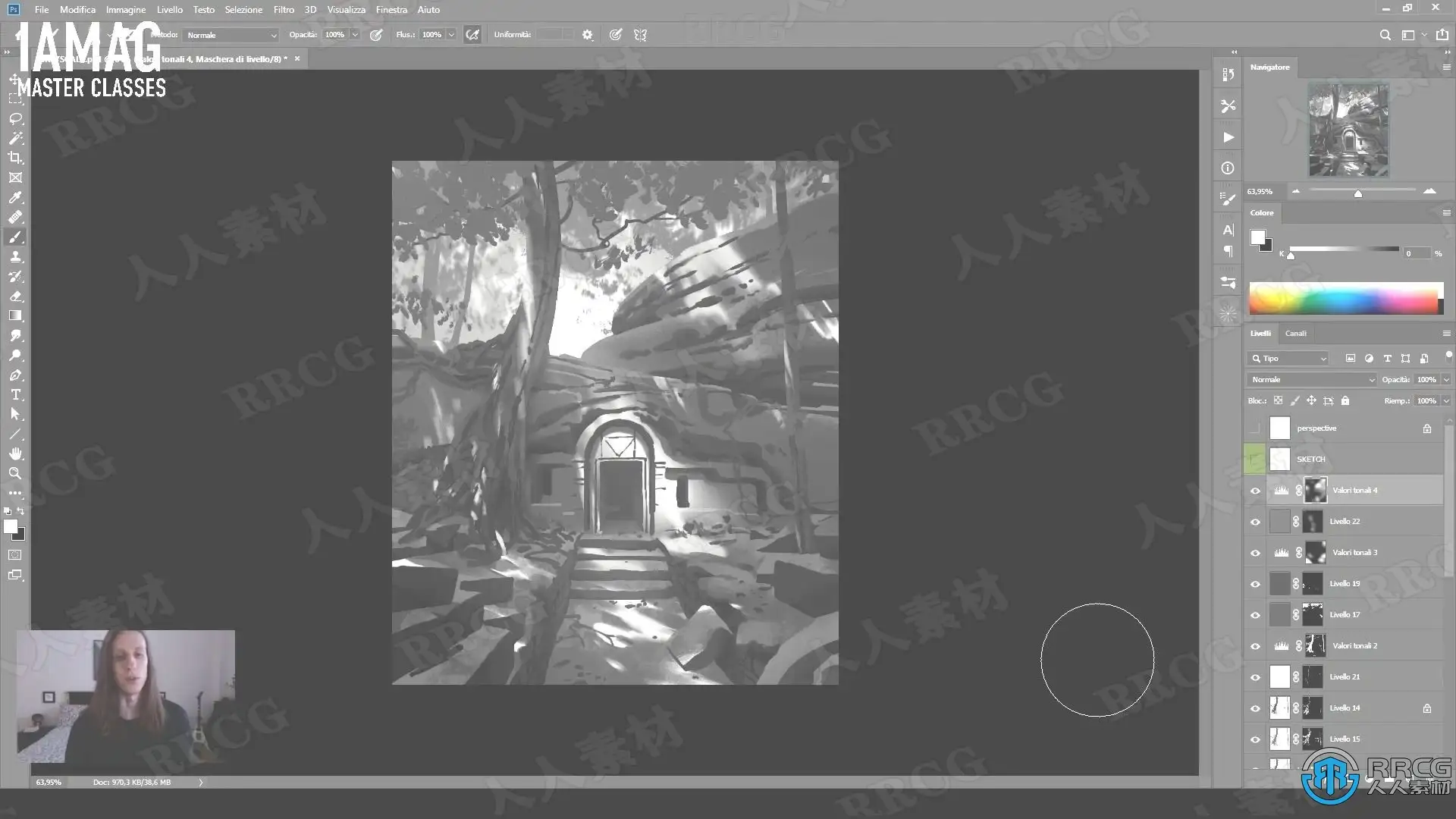The width and height of the screenshot is (1456, 819).
Task: Hide the Valori tonali 4 layer
Action: [1255, 491]
